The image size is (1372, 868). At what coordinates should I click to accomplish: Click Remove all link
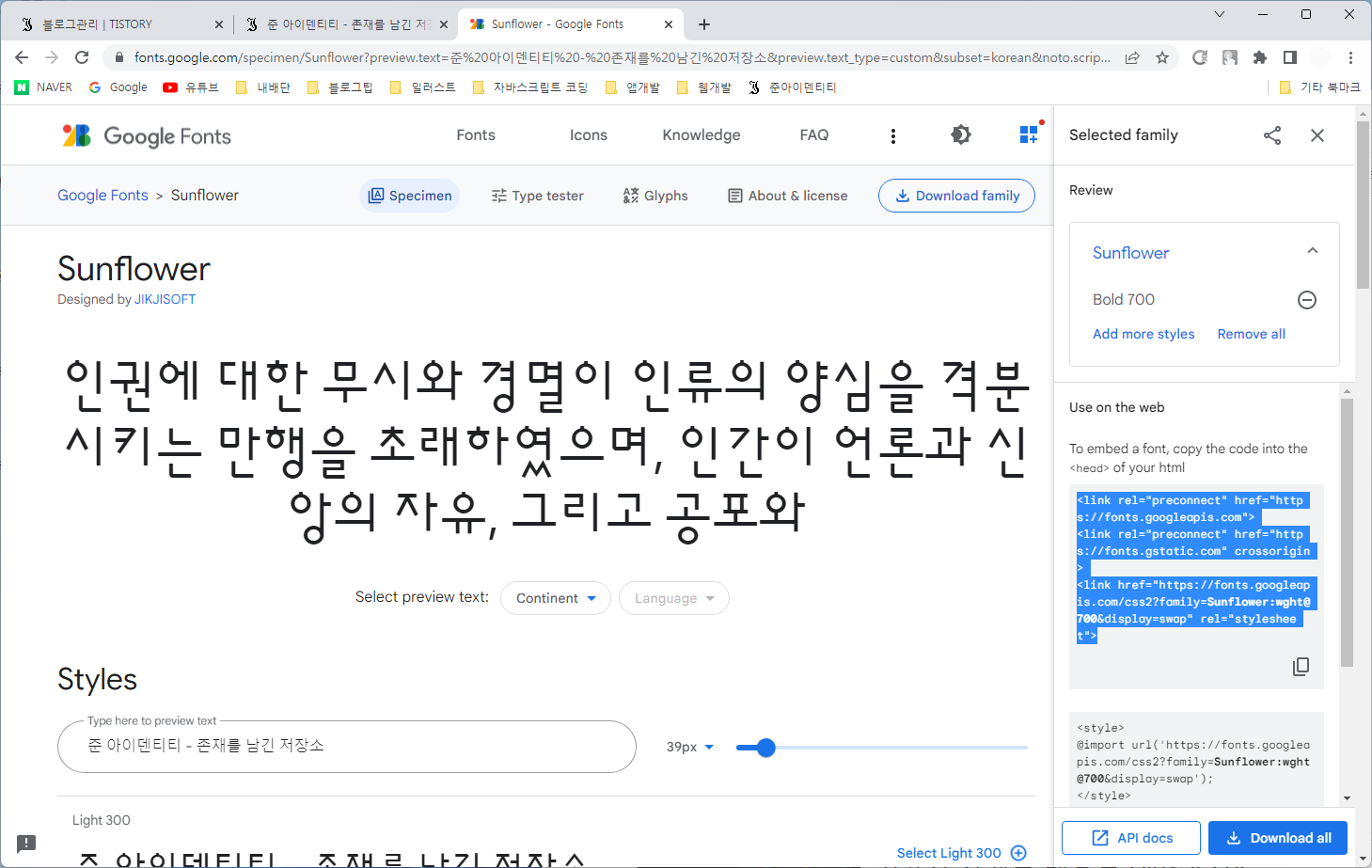(x=1251, y=334)
